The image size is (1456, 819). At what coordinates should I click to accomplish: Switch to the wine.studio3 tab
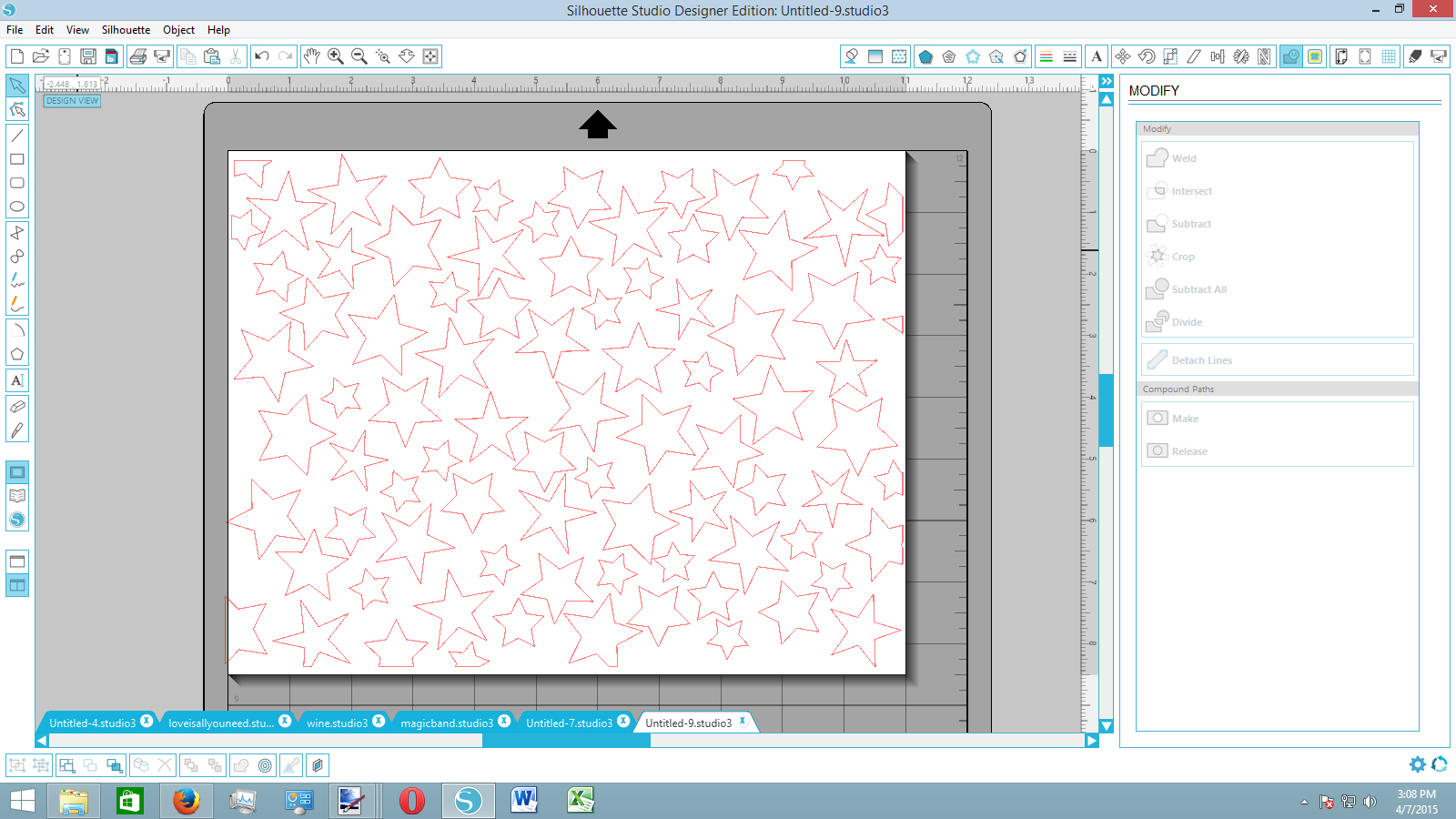pos(337,723)
